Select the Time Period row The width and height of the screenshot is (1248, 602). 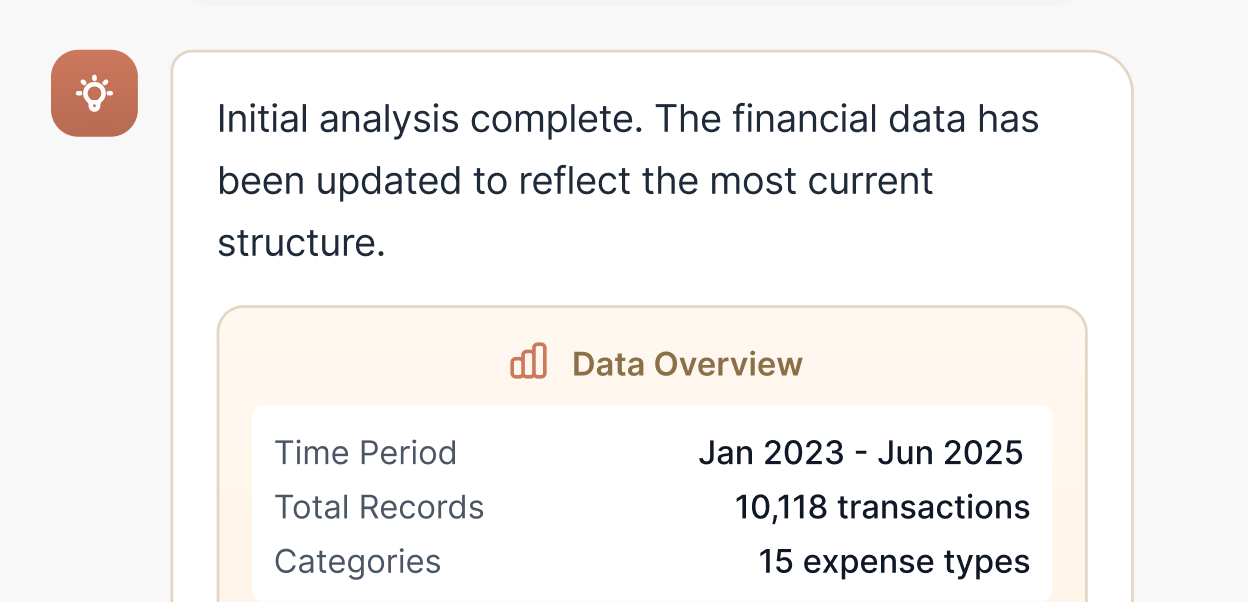pos(366,452)
